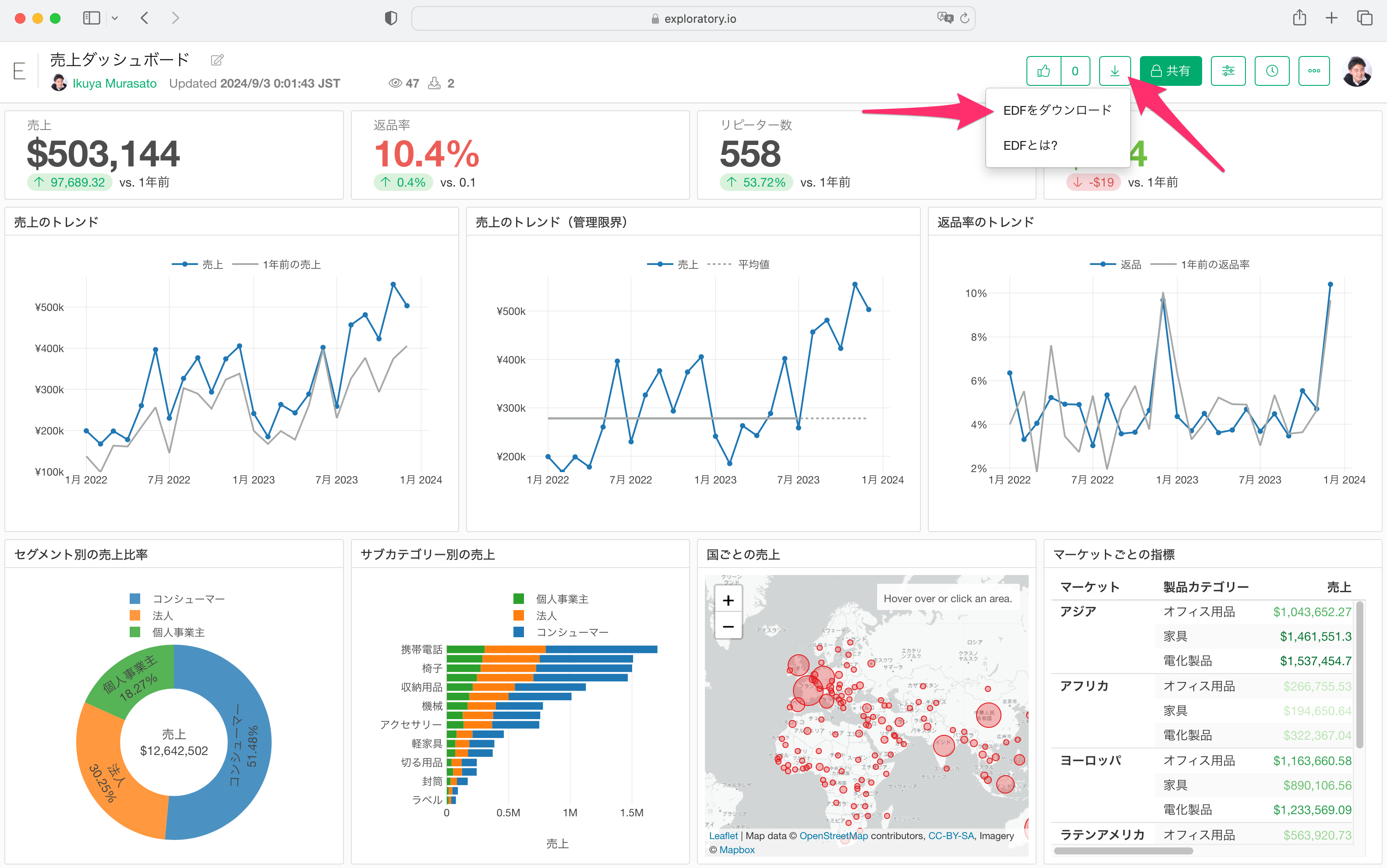Click the アフリカ market row label
This screenshot has width=1387, height=868.
pyautogui.click(x=1084, y=686)
